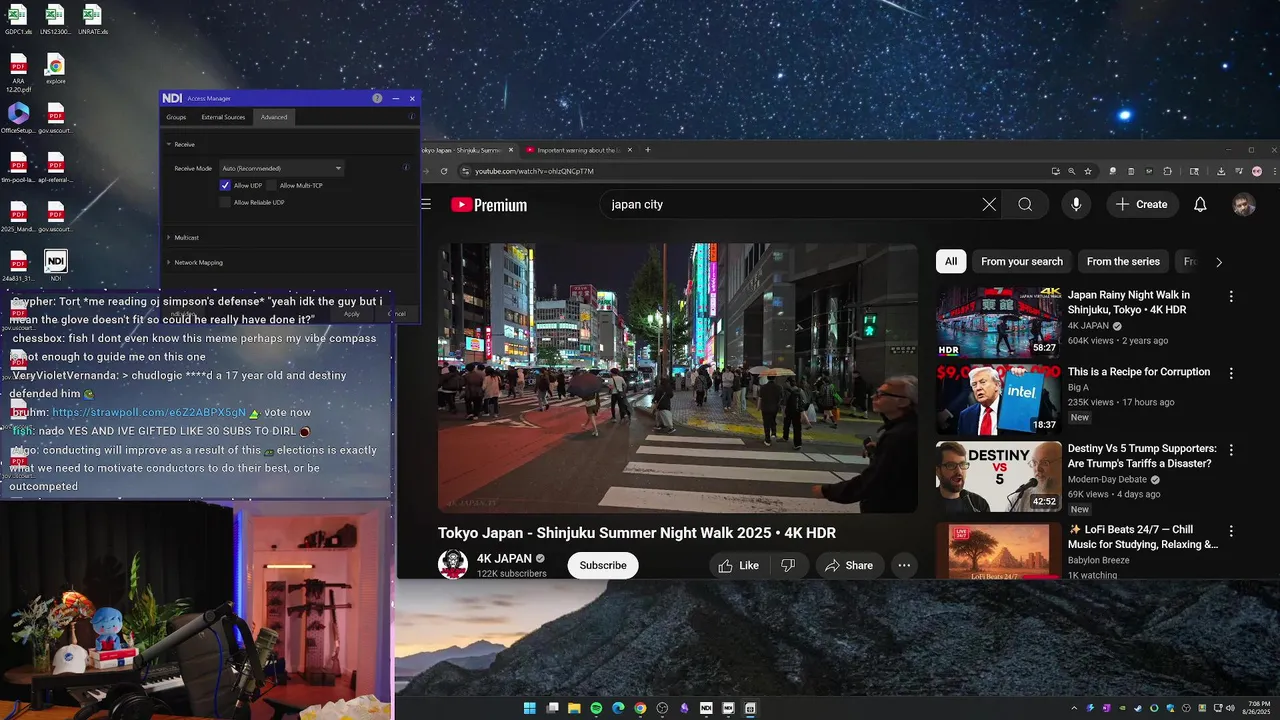Click in YouTube search box
This screenshot has width=1280, height=720.
pyautogui.click(x=790, y=204)
